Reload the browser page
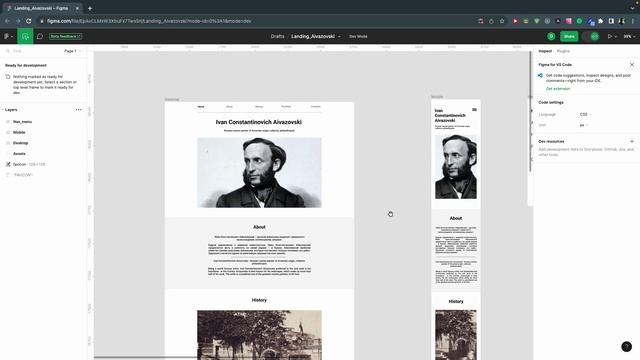This screenshot has width=640, height=360. 29,21
